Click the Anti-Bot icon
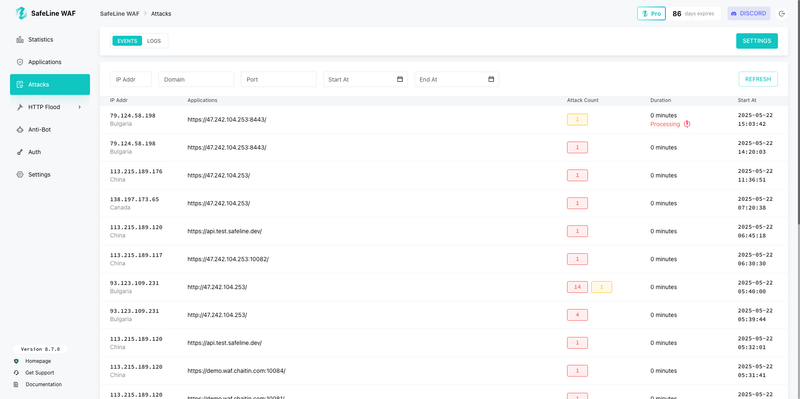800x399 pixels. pyautogui.click(x=20, y=130)
